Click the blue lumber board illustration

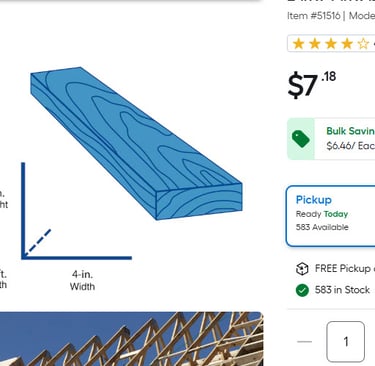pyautogui.click(x=136, y=143)
